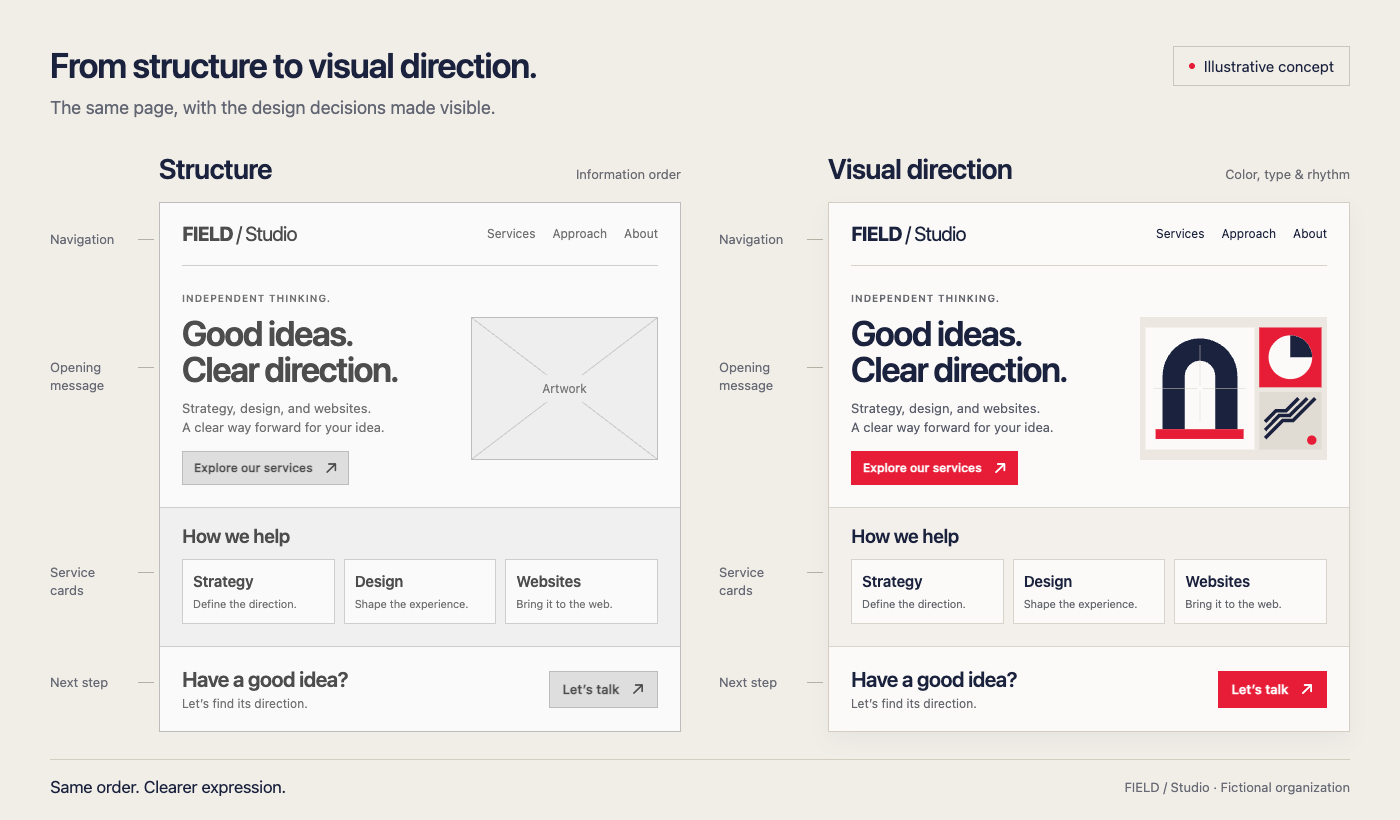The image size is (1400, 820).
Task: Open the Design card in the Structure wireframe
Action: [420, 591]
